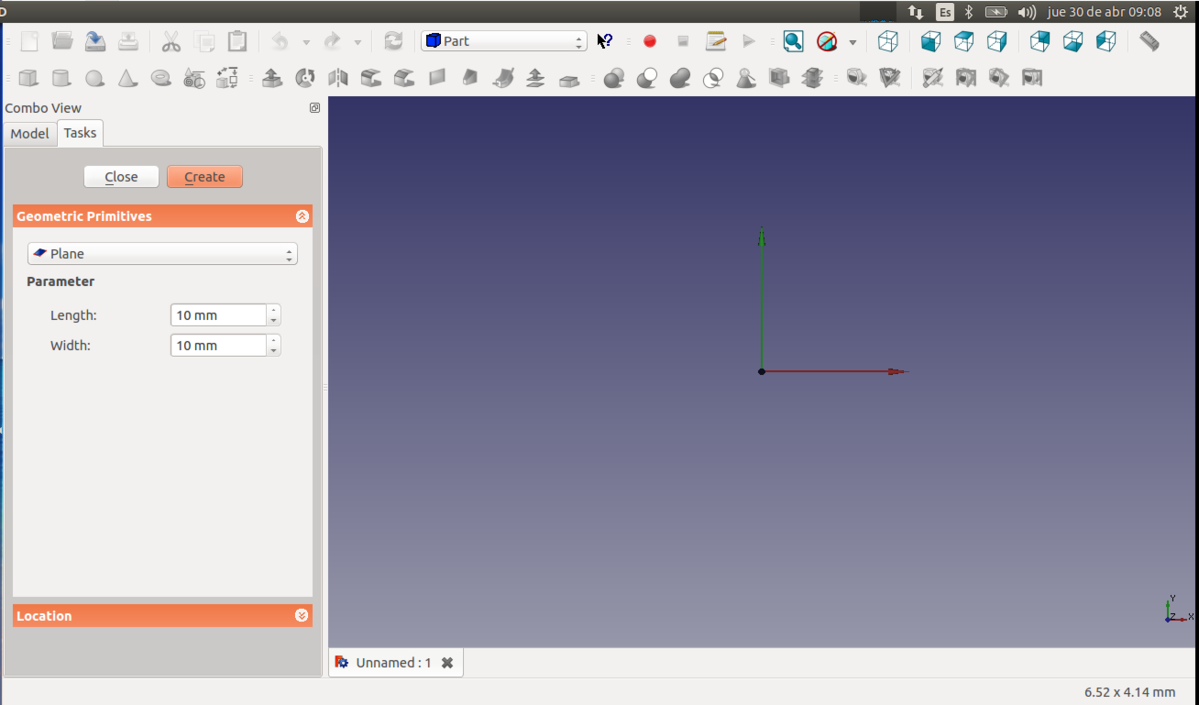Click the What's This help cursor icon
The height and width of the screenshot is (705, 1199).
[x=605, y=41]
